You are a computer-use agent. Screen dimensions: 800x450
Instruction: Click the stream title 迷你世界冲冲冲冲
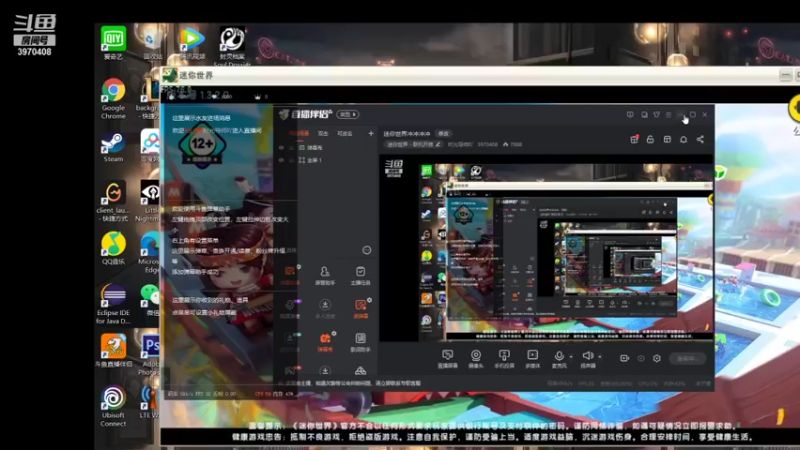coord(407,134)
